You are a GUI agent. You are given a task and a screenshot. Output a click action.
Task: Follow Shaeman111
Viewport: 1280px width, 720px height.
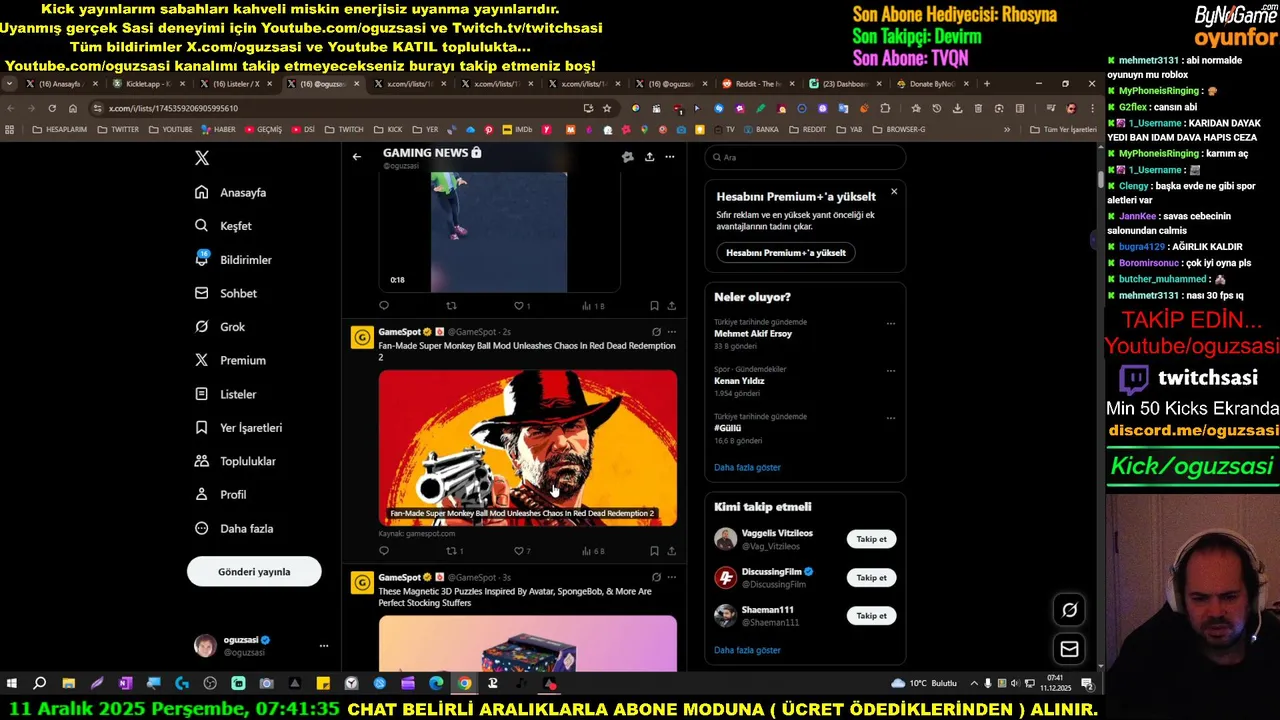pos(871,616)
